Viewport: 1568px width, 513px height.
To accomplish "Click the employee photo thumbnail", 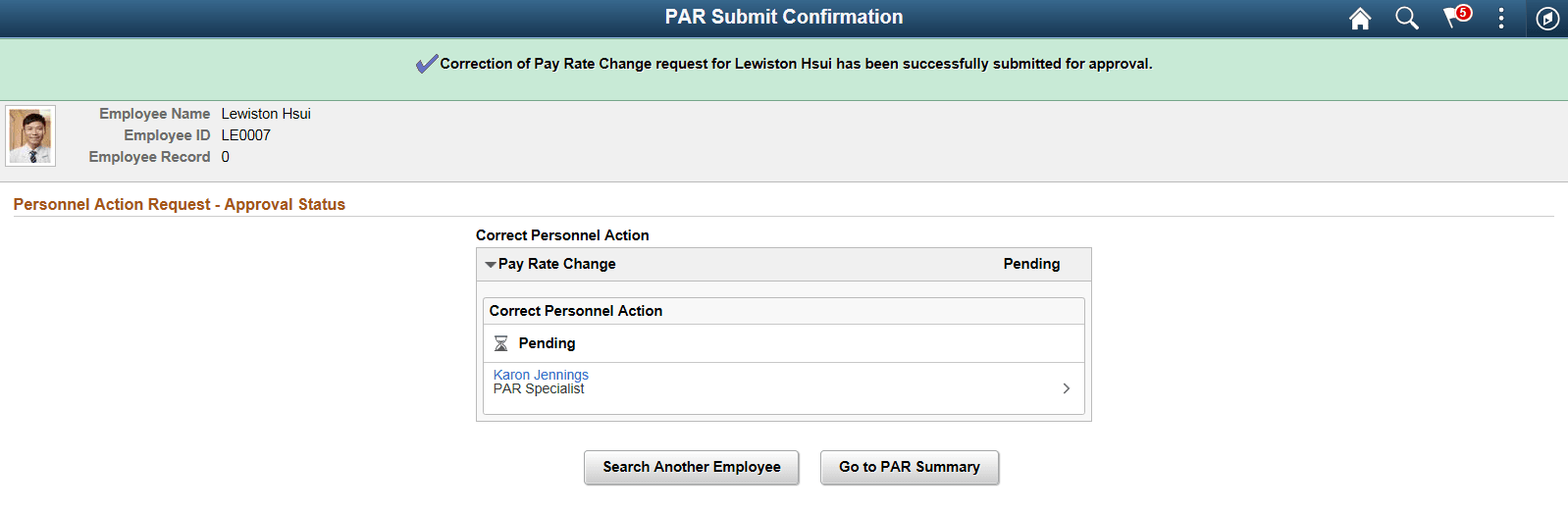I will click(30, 135).
